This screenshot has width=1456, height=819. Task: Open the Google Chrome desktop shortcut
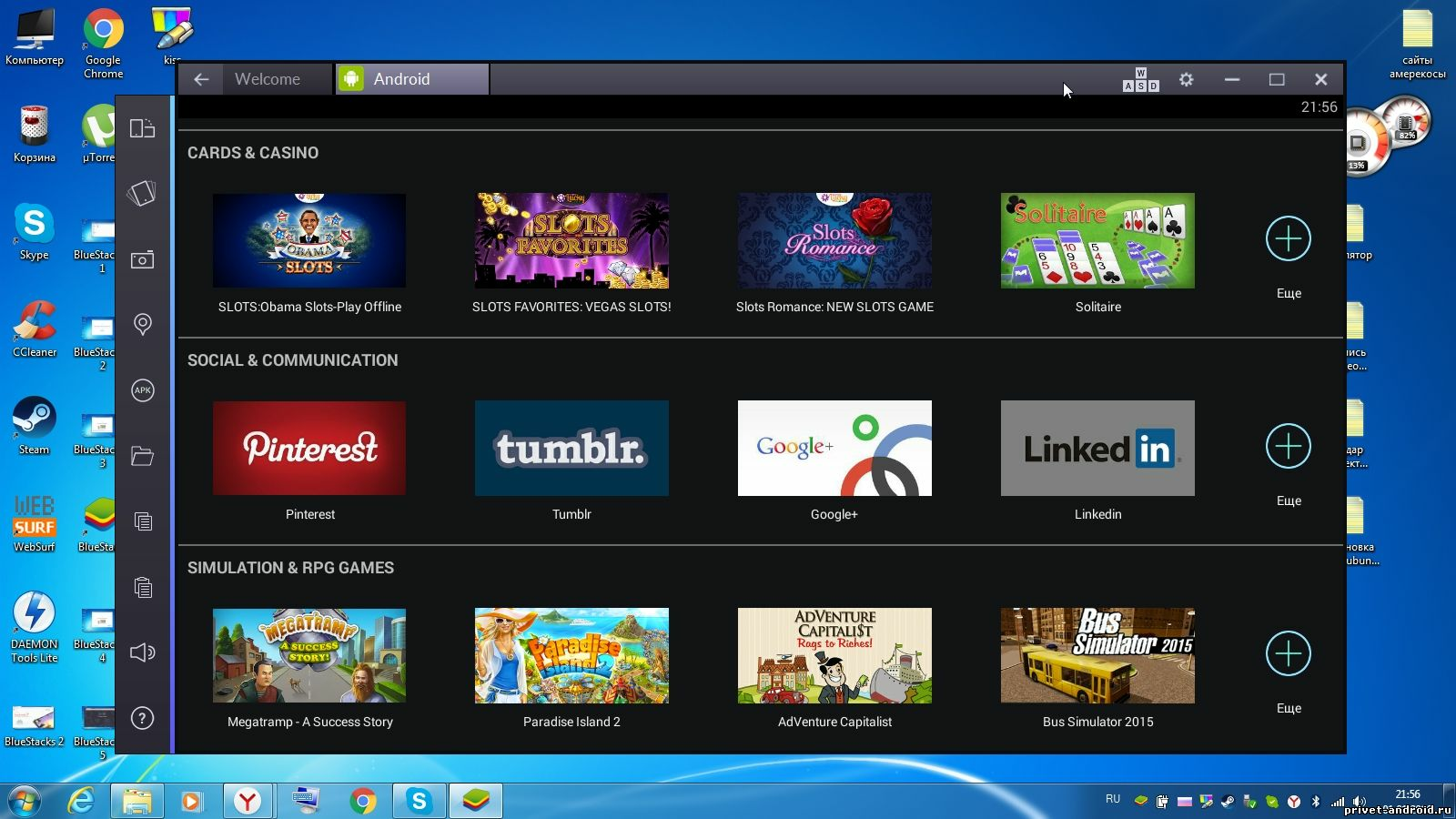click(x=104, y=43)
